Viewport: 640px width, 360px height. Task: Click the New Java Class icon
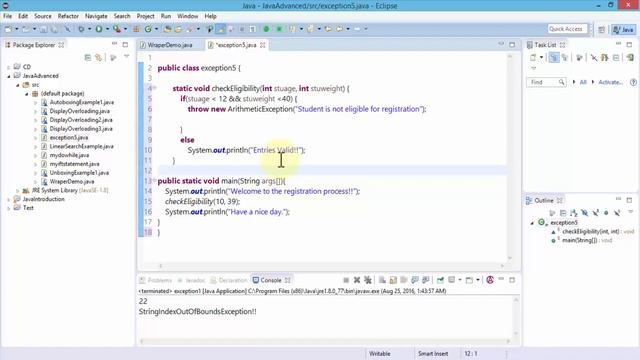pos(148,29)
